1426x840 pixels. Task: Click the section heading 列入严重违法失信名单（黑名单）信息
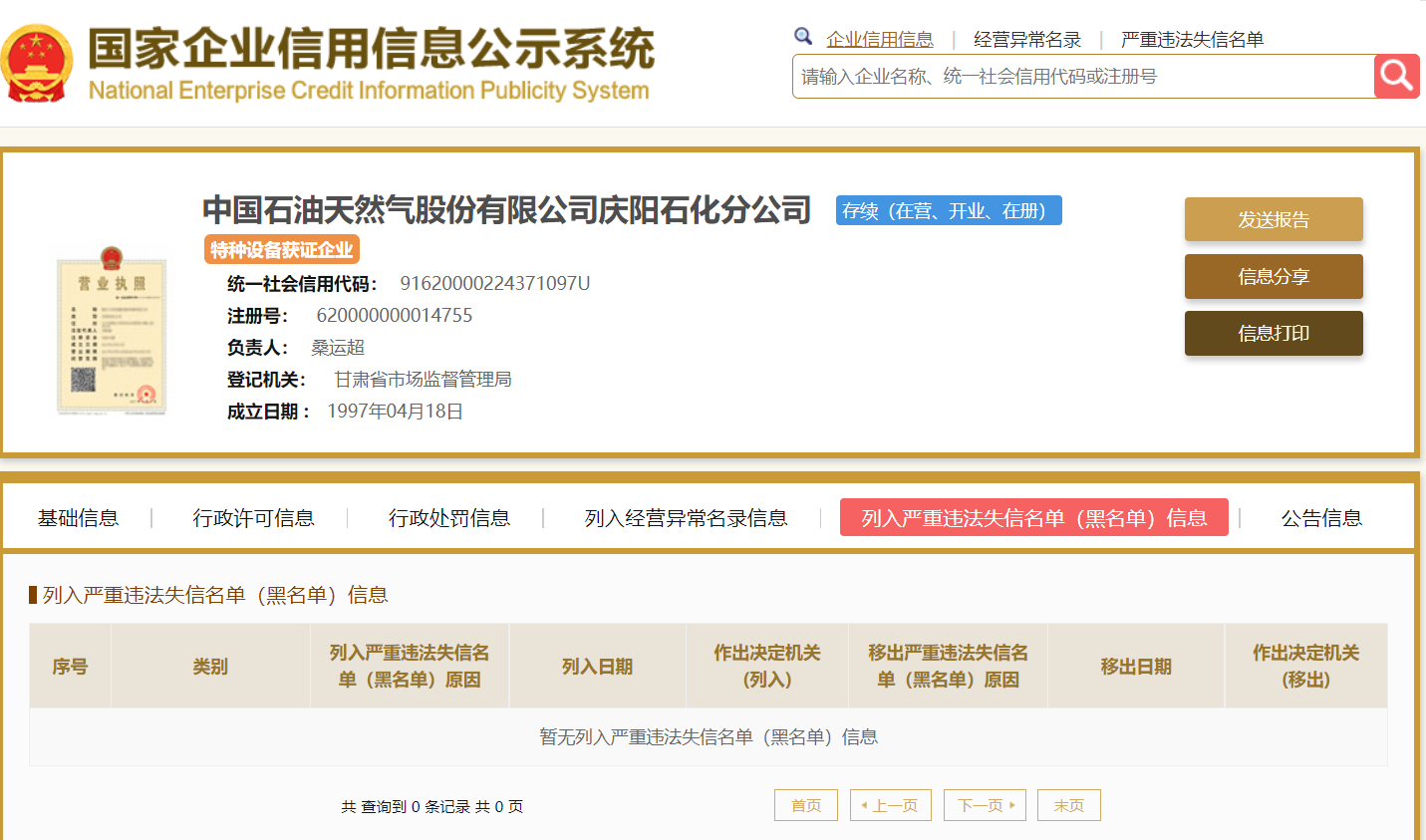[x=215, y=595]
